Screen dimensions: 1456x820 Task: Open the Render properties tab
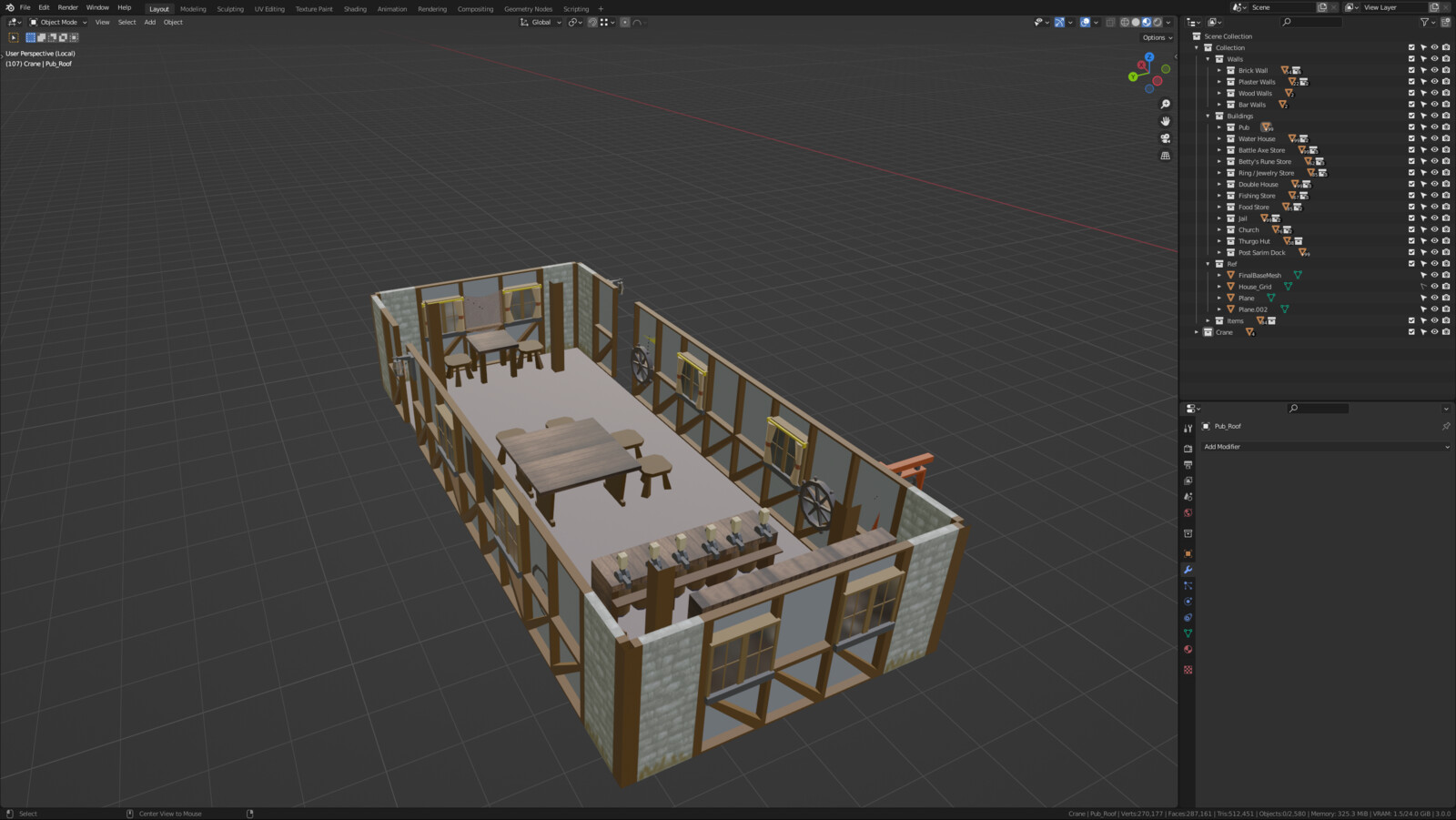click(x=1188, y=449)
